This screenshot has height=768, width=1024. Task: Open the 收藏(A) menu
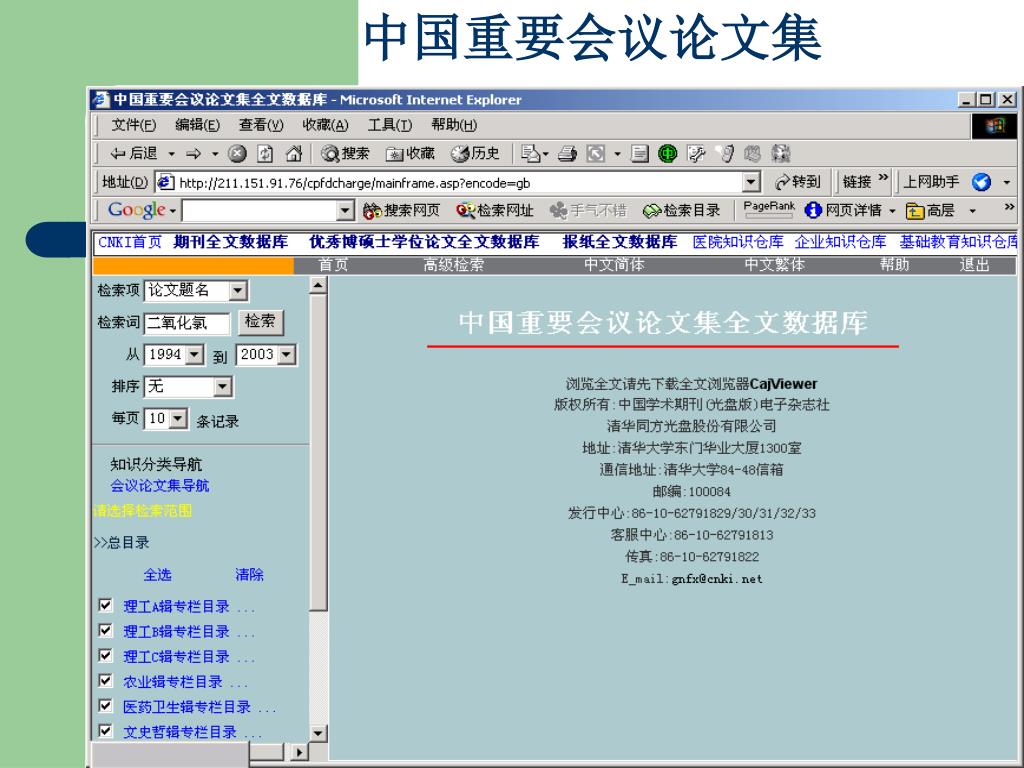325,125
